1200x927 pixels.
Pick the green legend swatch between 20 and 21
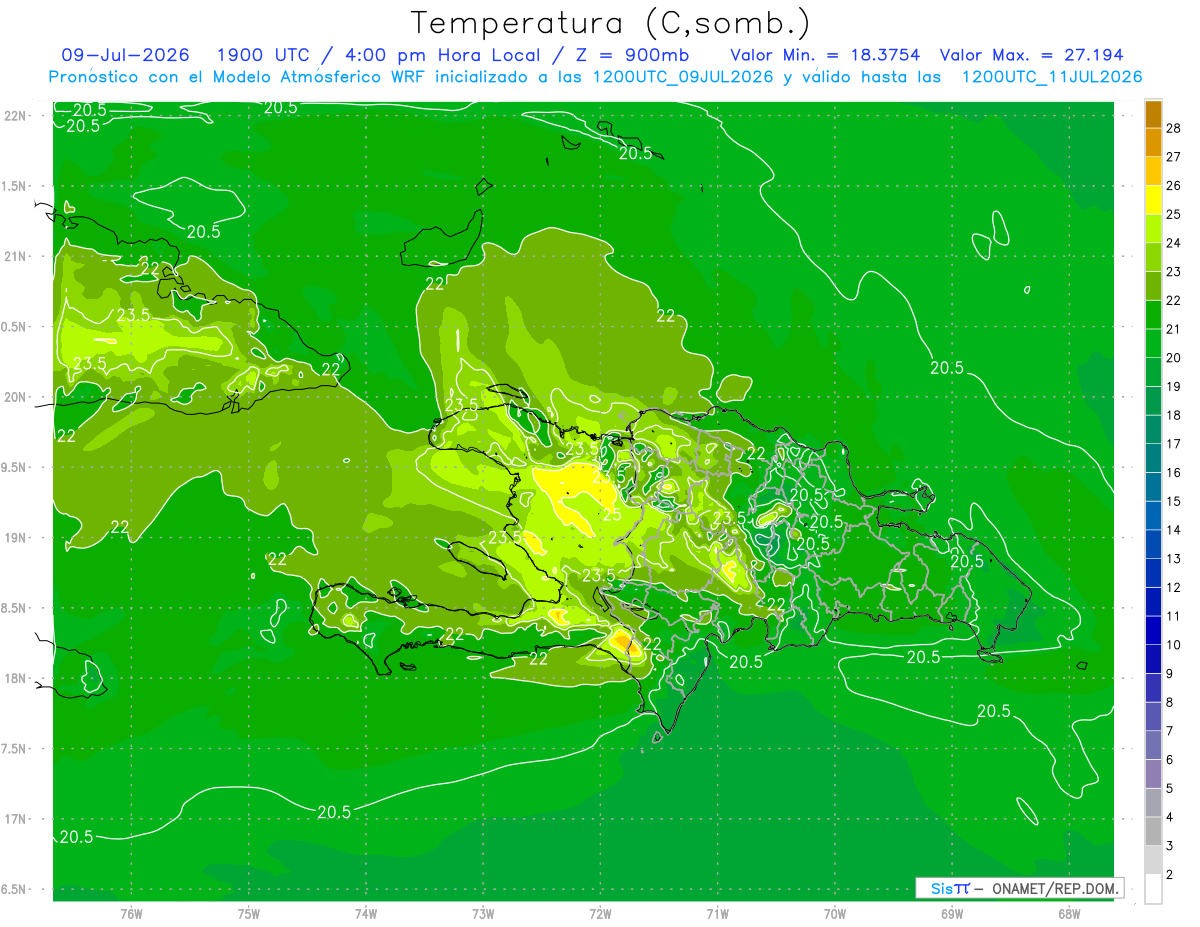tap(1153, 344)
